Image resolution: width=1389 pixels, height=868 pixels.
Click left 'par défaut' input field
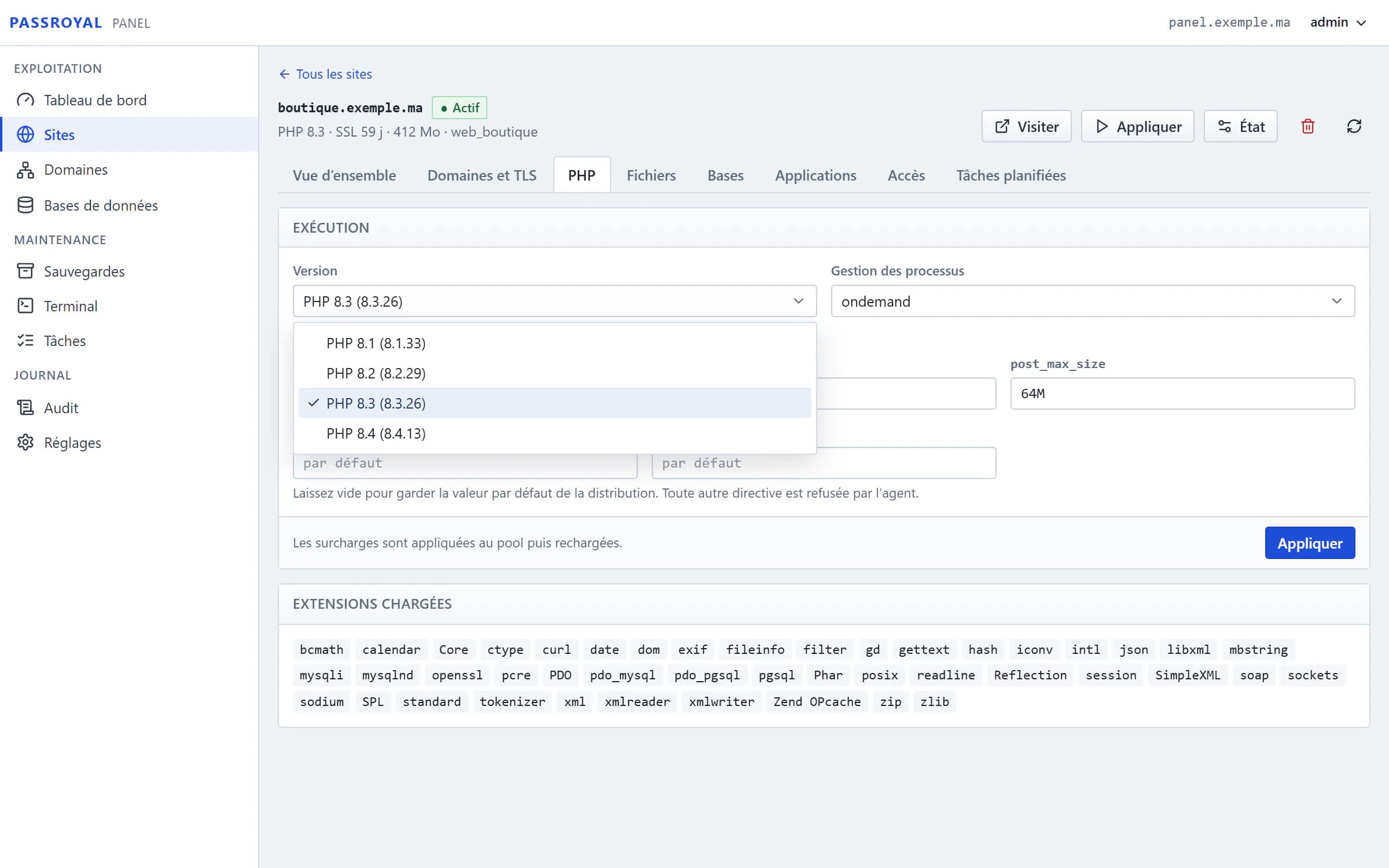(x=465, y=466)
